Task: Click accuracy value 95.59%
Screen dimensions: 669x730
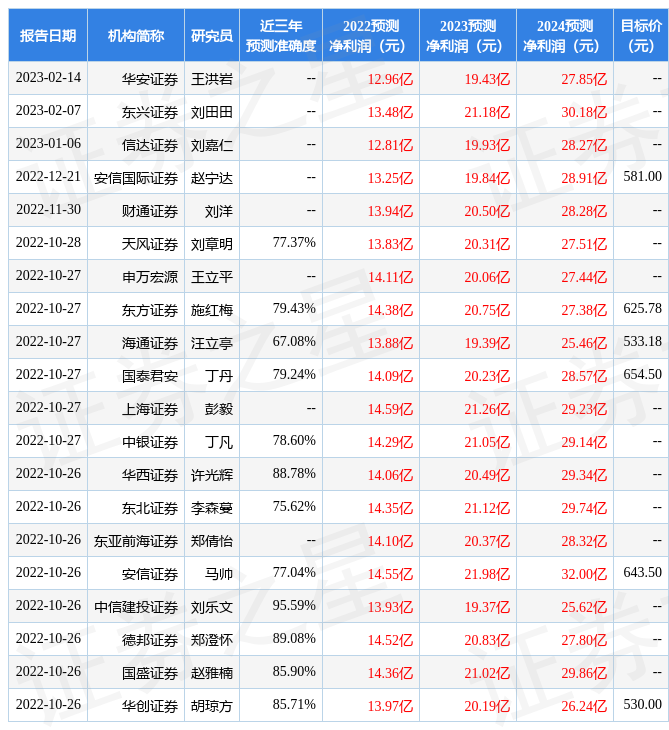Action: pyautogui.click(x=294, y=606)
